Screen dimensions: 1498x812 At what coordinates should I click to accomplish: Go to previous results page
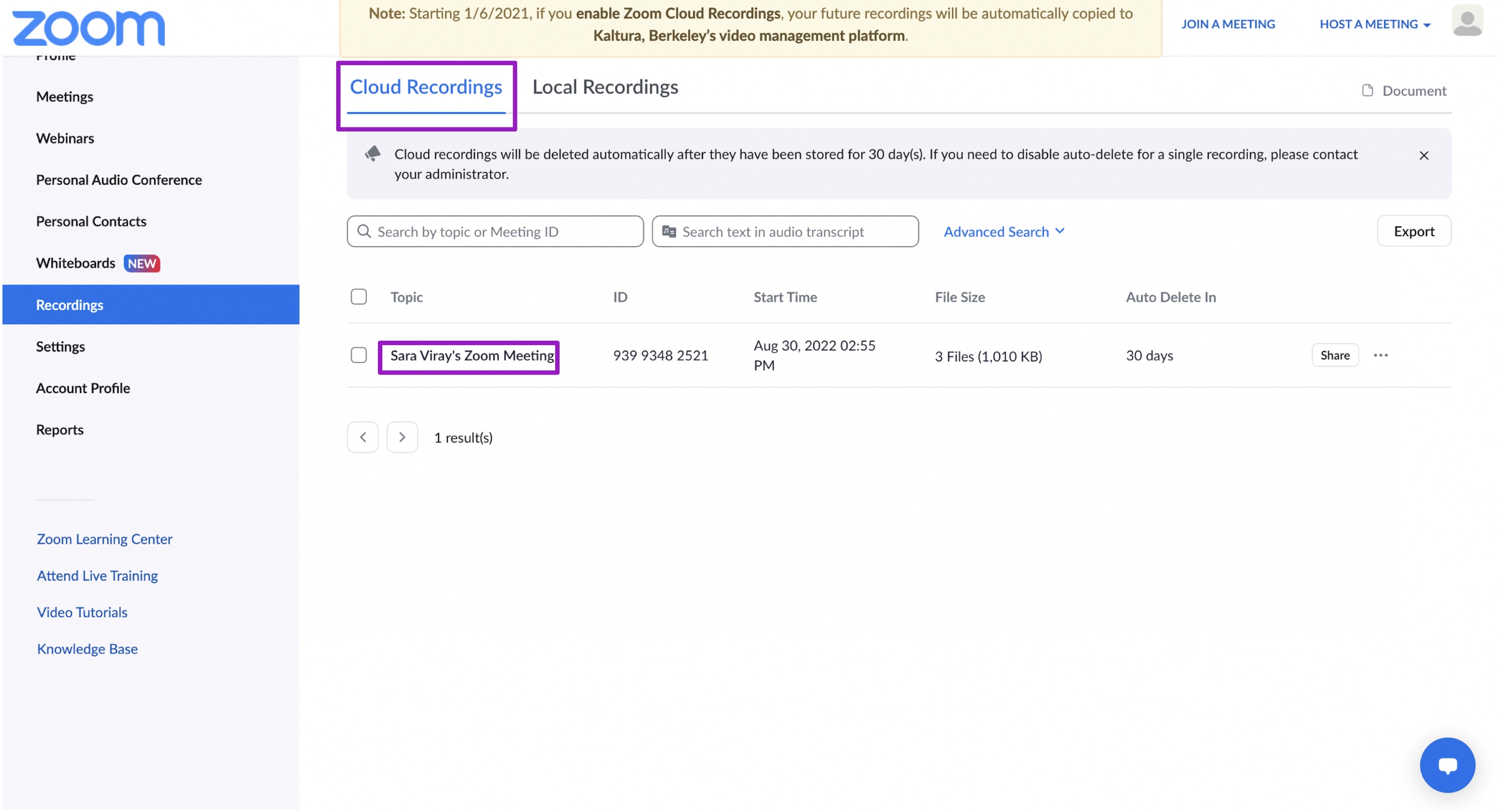click(363, 437)
